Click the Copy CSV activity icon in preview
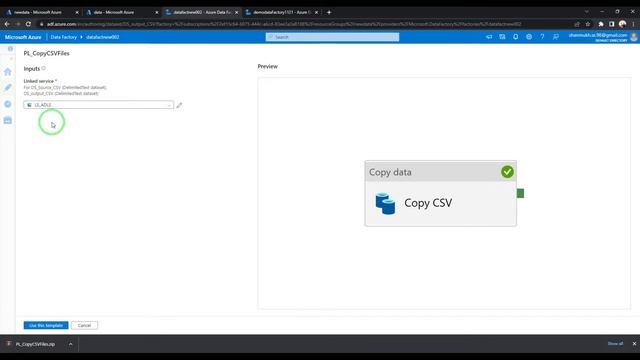The image size is (640, 360). (x=385, y=203)
